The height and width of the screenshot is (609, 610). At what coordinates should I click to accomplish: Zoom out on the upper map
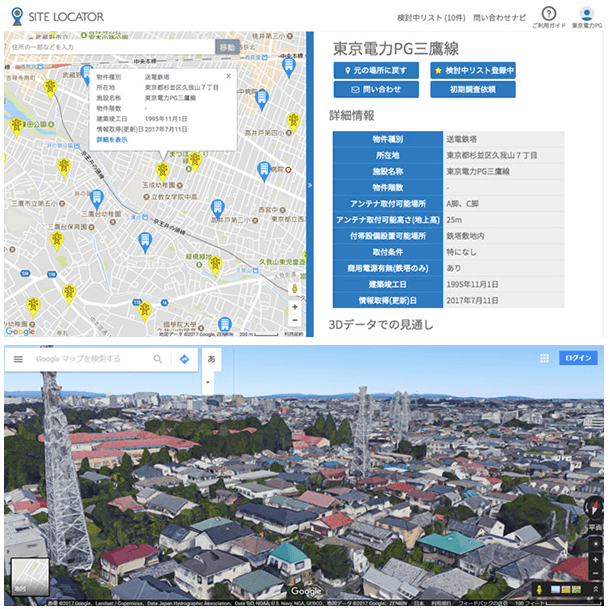(x=295, y=320)
